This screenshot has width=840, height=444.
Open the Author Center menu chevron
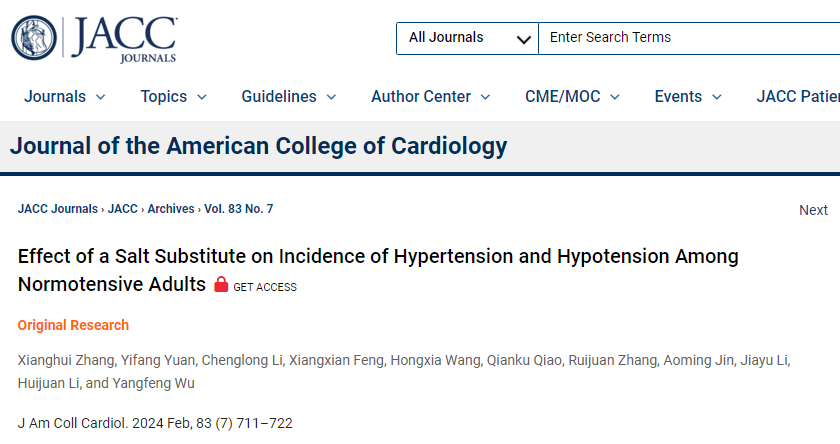(485, 97)
